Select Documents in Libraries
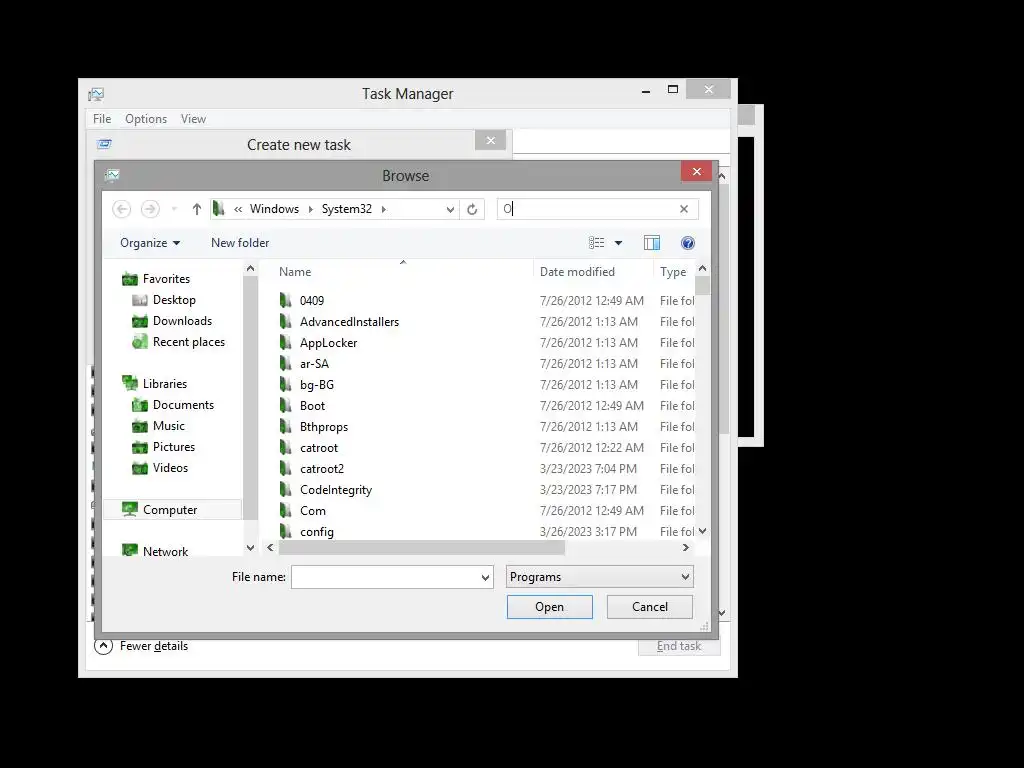Screen dimensions: 1024x768 click(x=183, y=405)
